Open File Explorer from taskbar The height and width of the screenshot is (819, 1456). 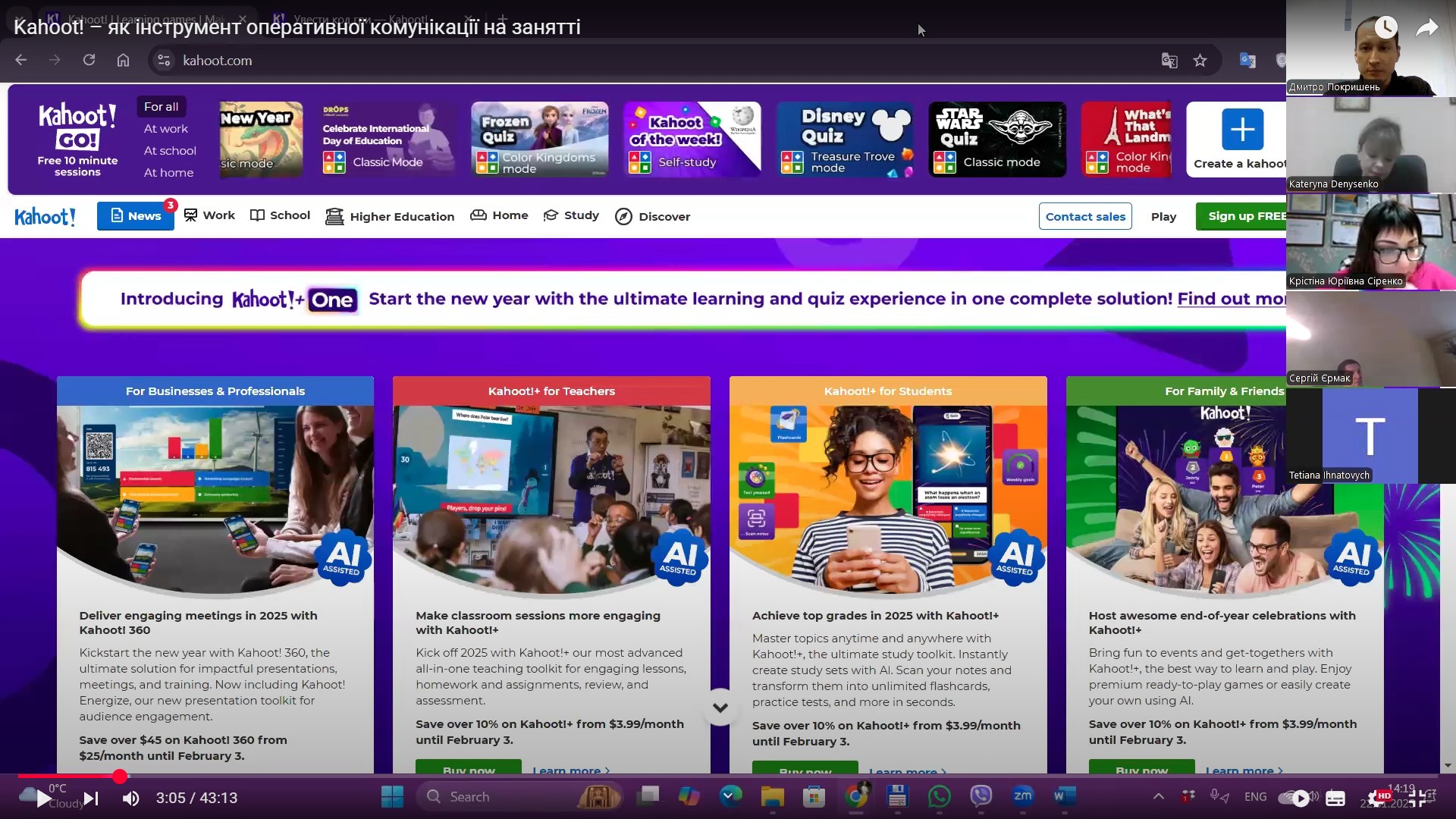772,796
